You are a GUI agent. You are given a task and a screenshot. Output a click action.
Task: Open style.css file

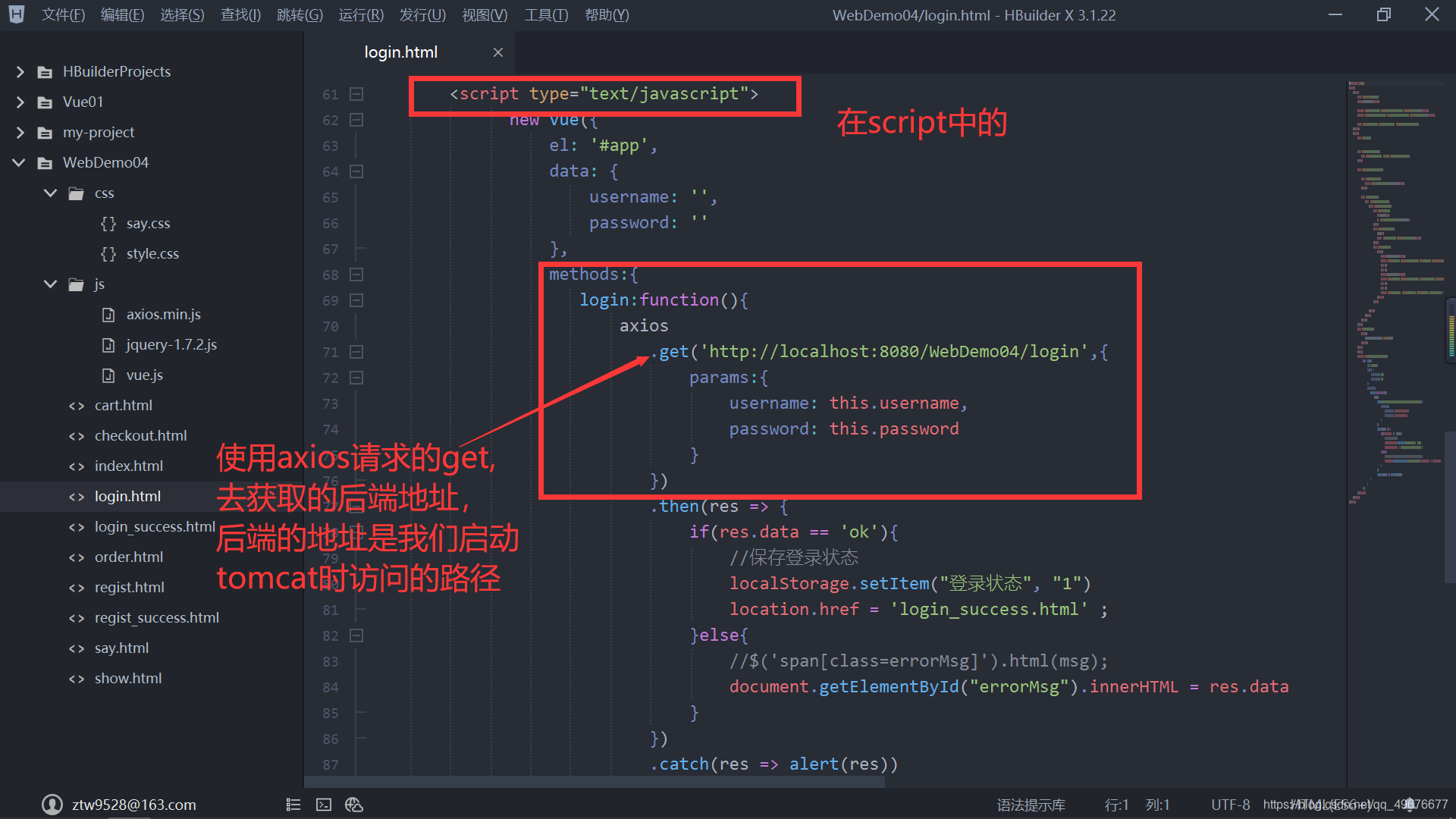coord(152,254)
